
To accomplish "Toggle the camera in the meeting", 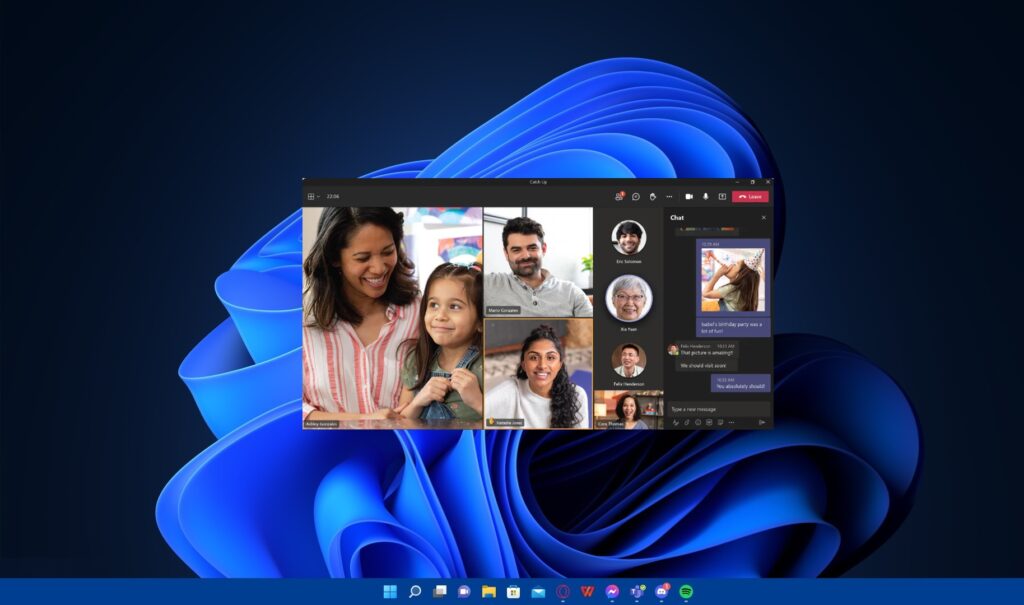I will 688,197.
